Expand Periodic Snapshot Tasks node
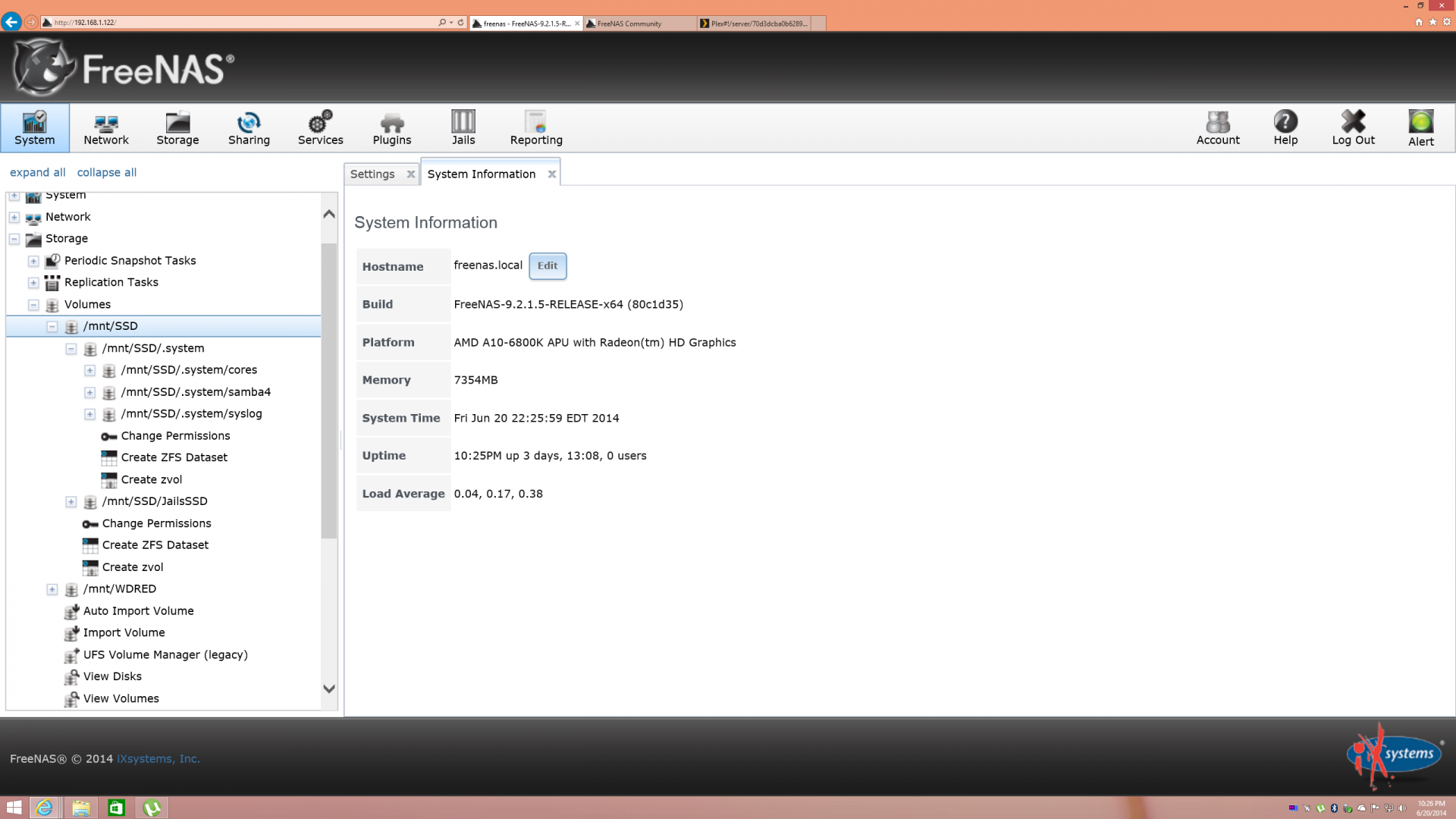The width and height of the screenshot is (1456, 819). (x=33, y=261)
